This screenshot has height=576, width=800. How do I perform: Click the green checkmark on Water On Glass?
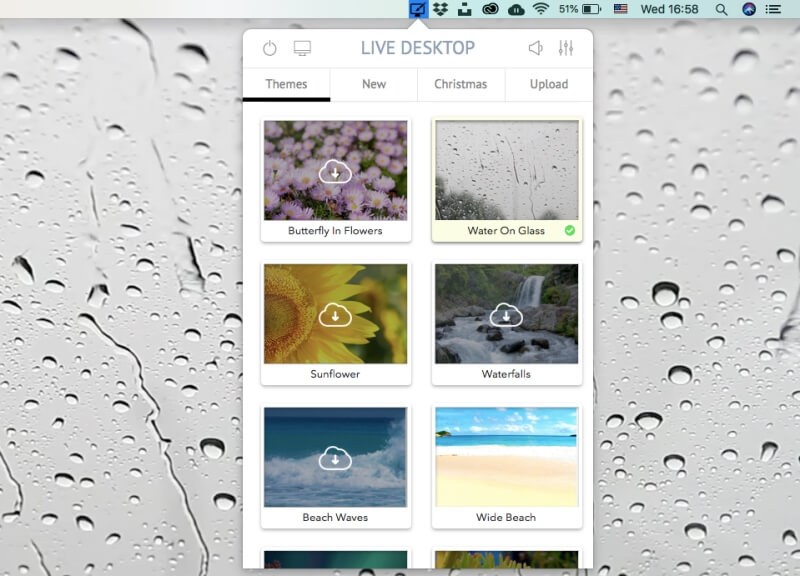[570, 231]
